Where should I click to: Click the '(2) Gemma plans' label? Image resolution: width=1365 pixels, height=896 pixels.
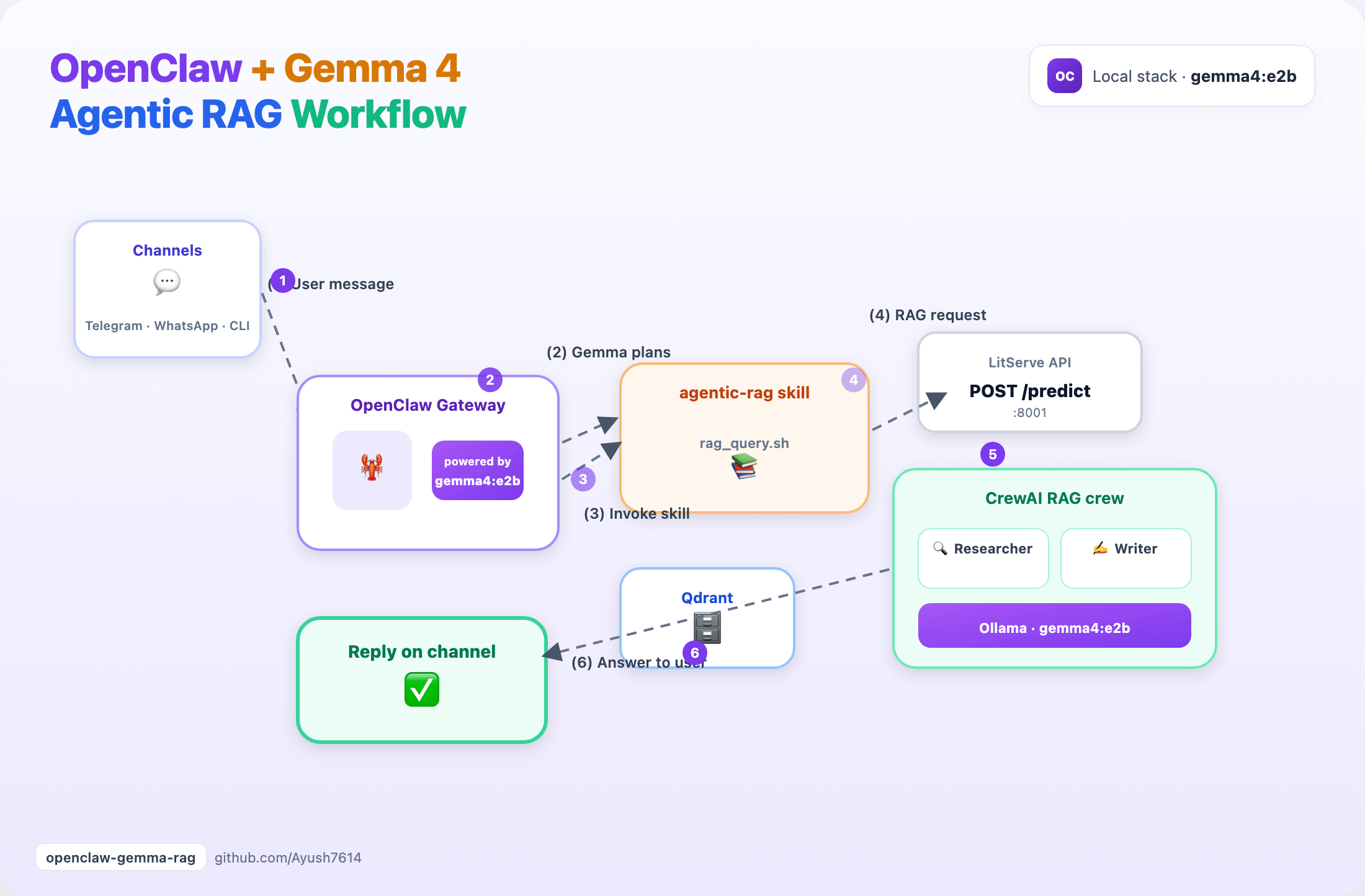pyautogui.click(x=609, y=352)
